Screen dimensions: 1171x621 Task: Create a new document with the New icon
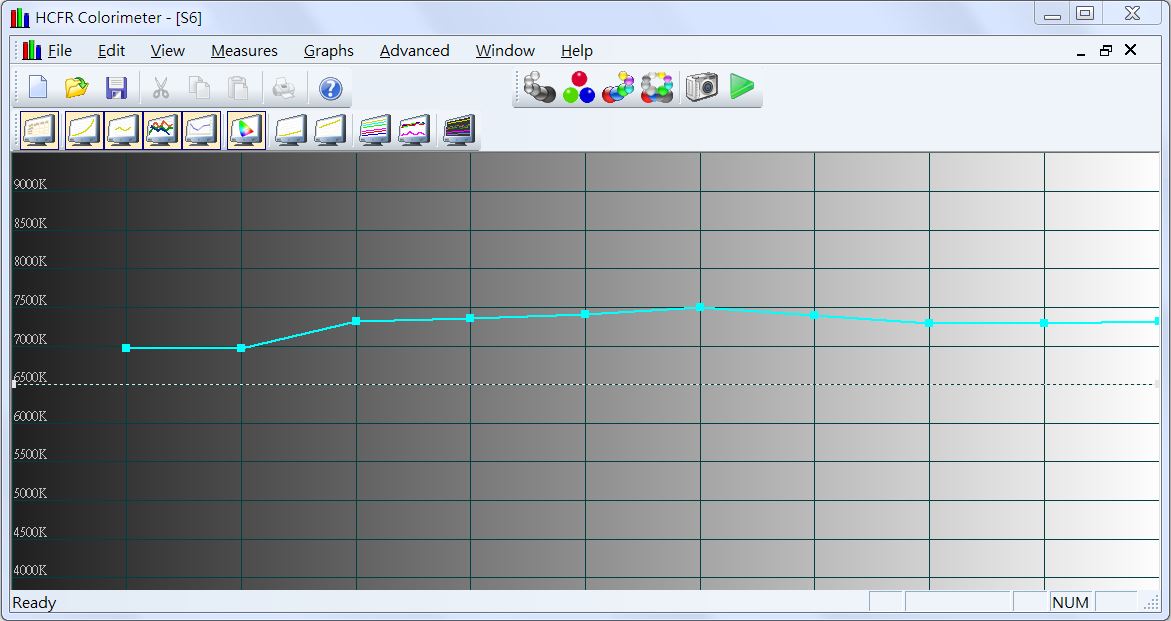click(38, 87)
